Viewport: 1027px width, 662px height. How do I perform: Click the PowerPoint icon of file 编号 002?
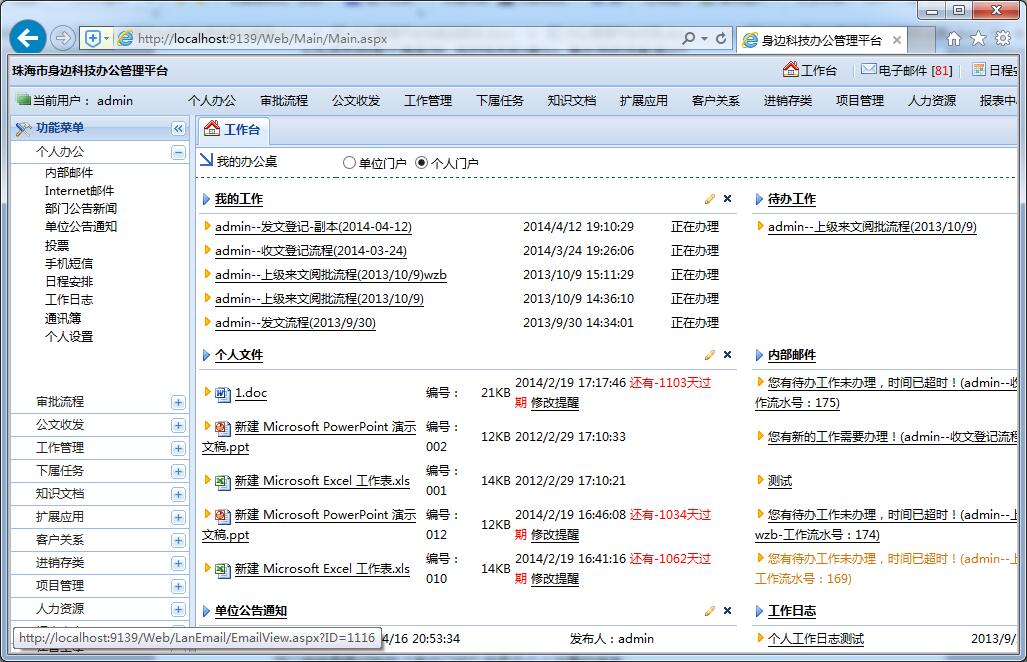[223, 428]
